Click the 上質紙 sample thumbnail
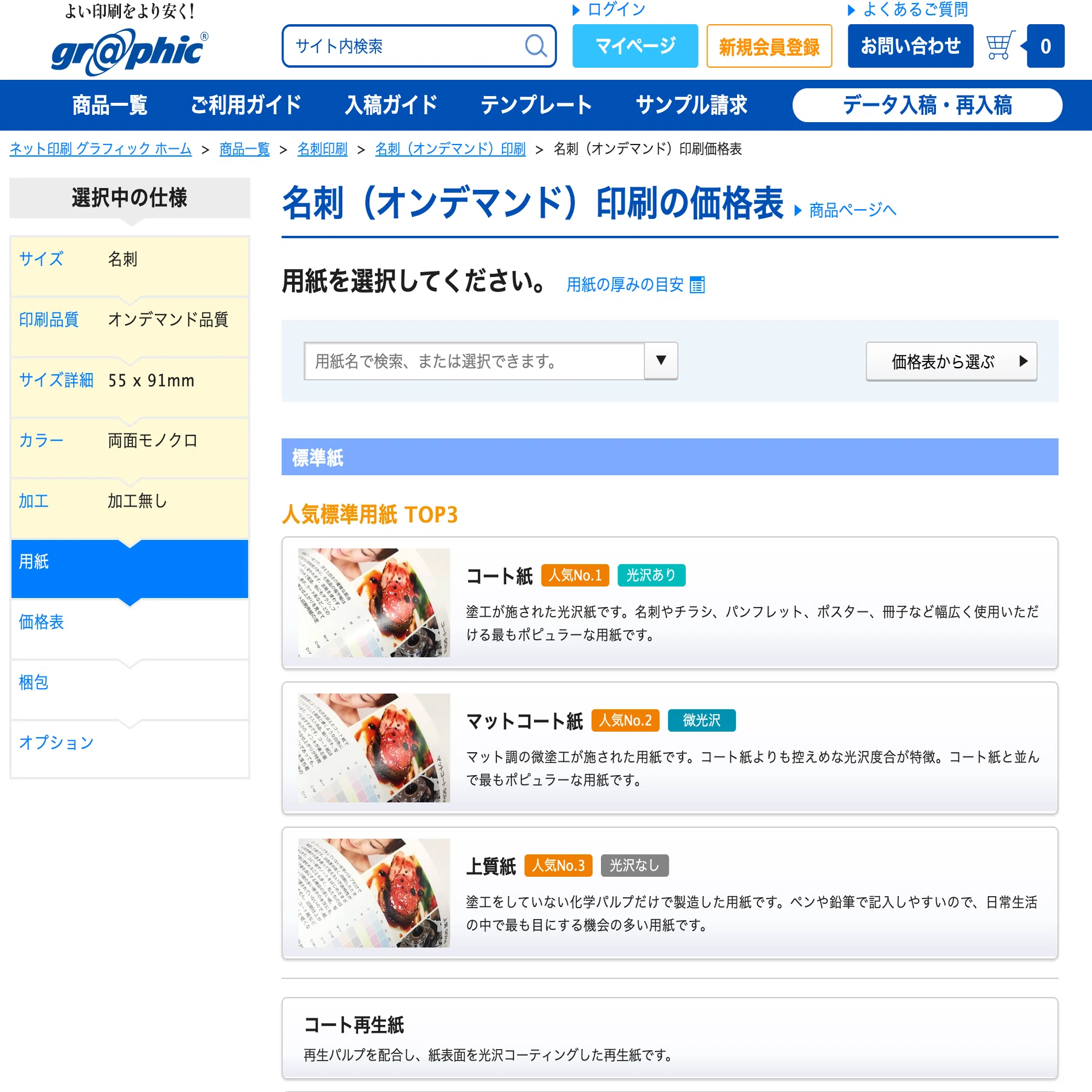Screen dimensions: 1092x1092 click(374, 893)
